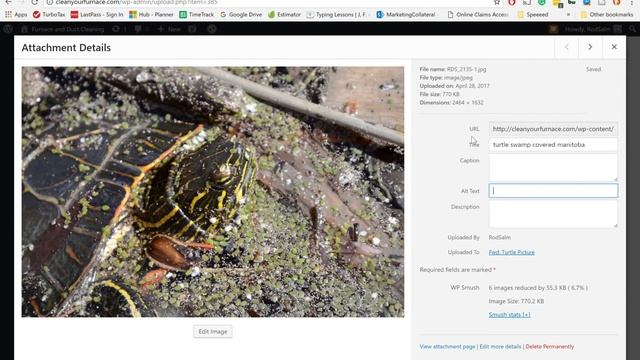Viewport: 640px width, 360px height.
Task: Click the address bar URL
Action: (136, 2)
